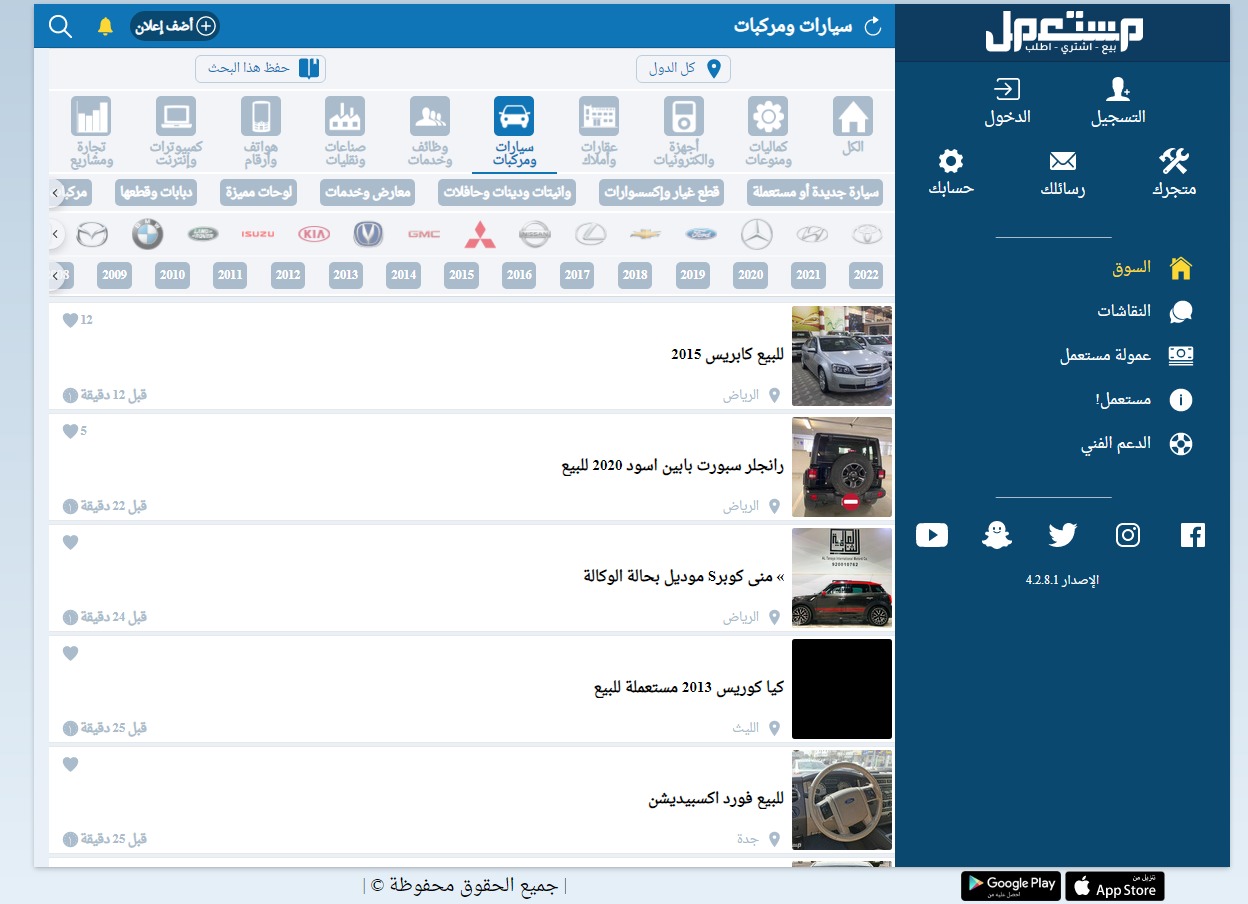Open النقاشات from the sidebar menu

point(1123,311)
